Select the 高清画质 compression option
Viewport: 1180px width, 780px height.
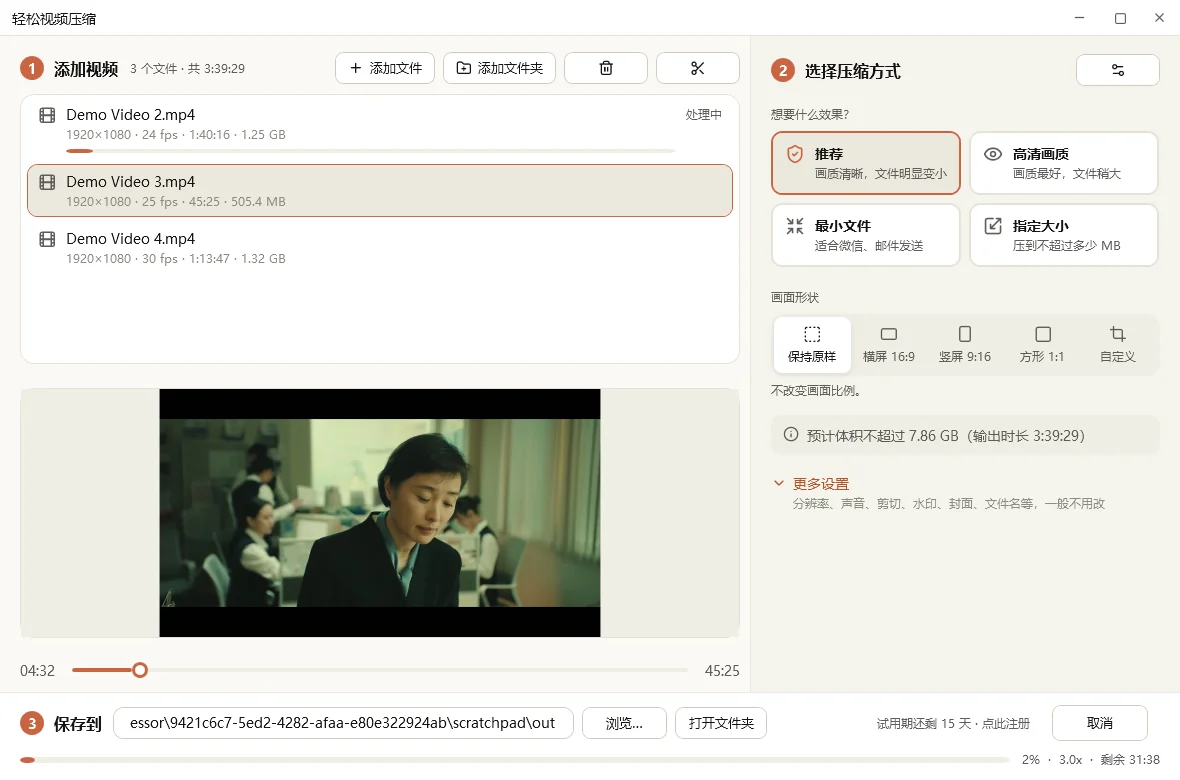click(x=1063, y=163)
